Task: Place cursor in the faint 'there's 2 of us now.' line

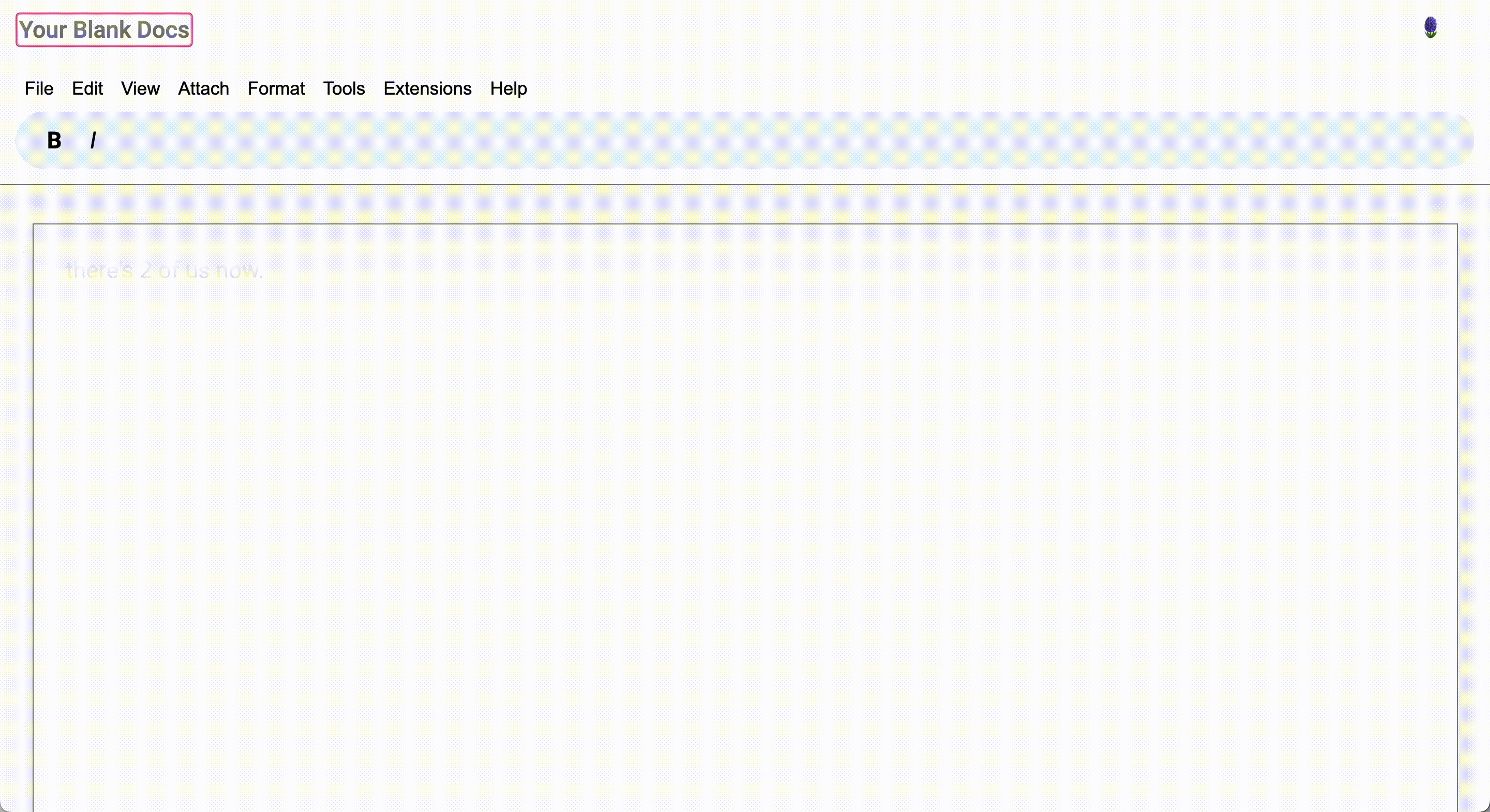Action: 165,270
